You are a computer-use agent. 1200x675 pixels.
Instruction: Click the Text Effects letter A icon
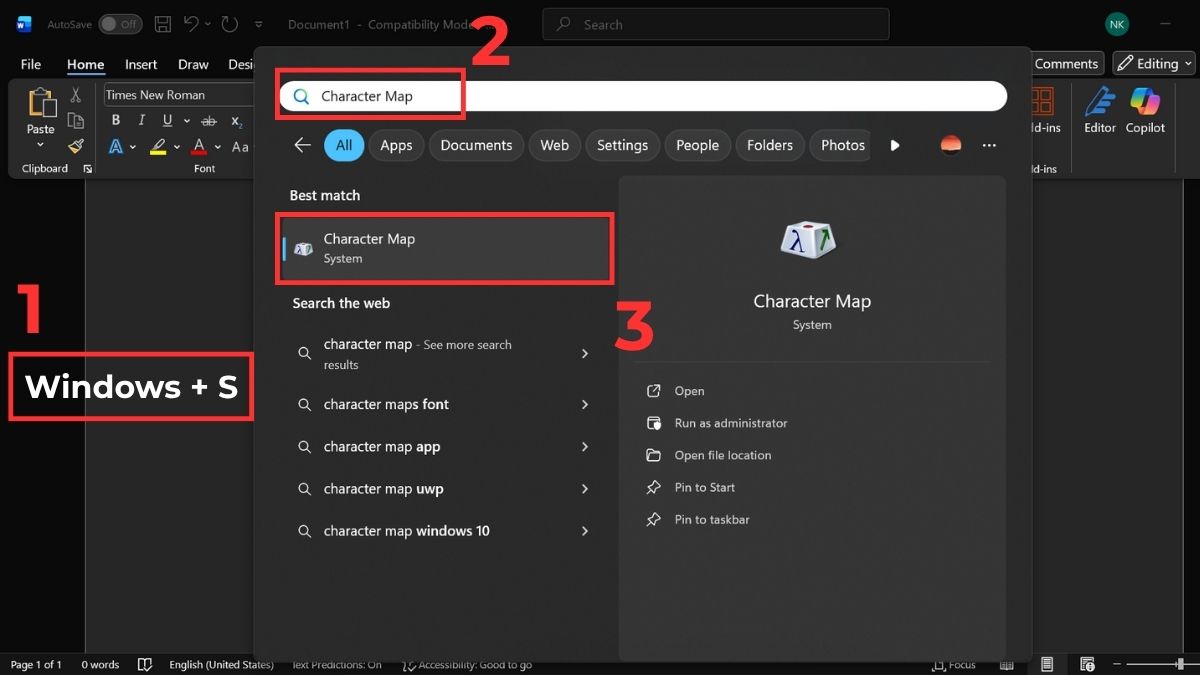pyautogui.click(x=116, y=147)
